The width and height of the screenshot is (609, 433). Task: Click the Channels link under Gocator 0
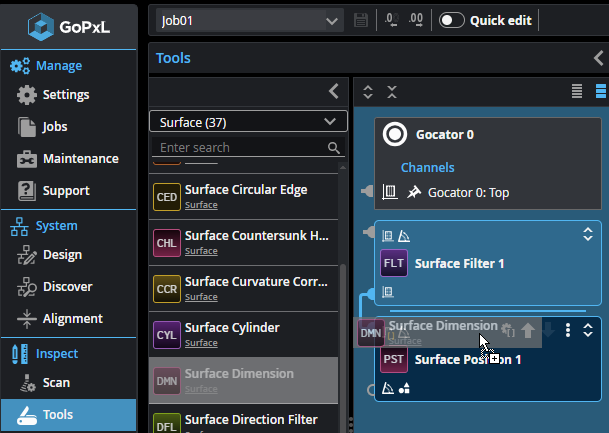[428, 167]
